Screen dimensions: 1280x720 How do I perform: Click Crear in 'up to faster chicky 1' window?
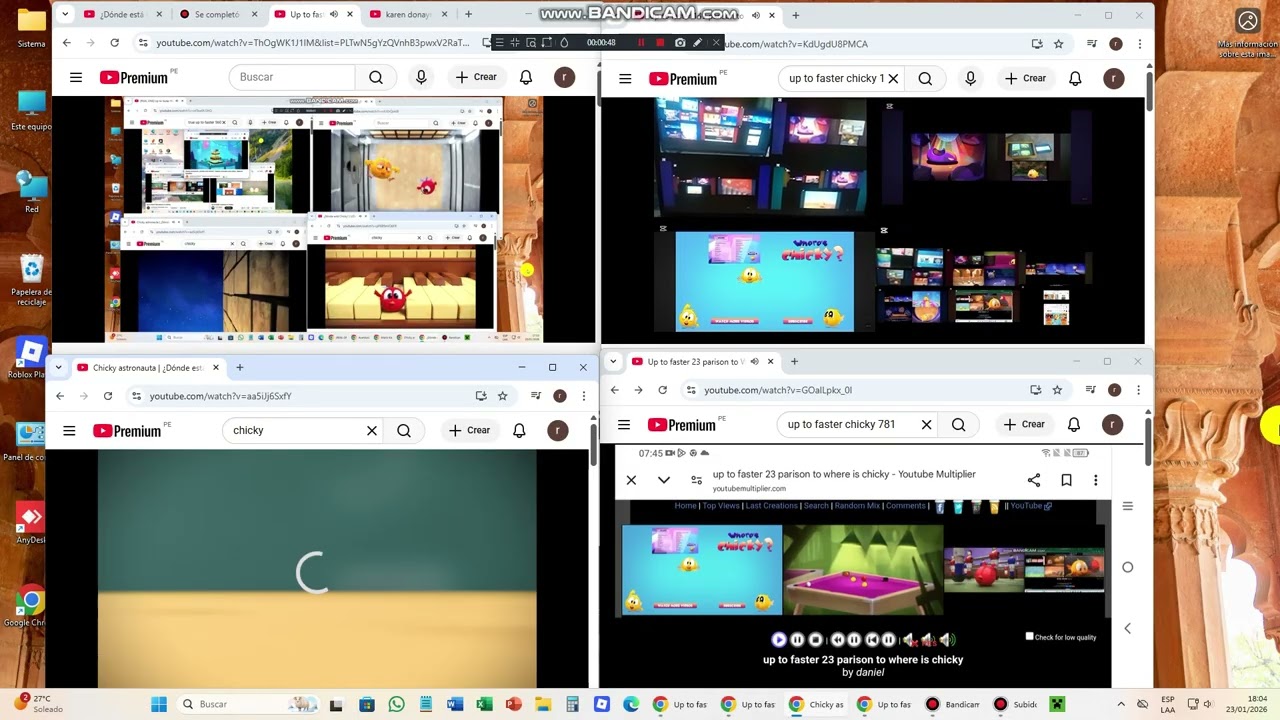1025,78
